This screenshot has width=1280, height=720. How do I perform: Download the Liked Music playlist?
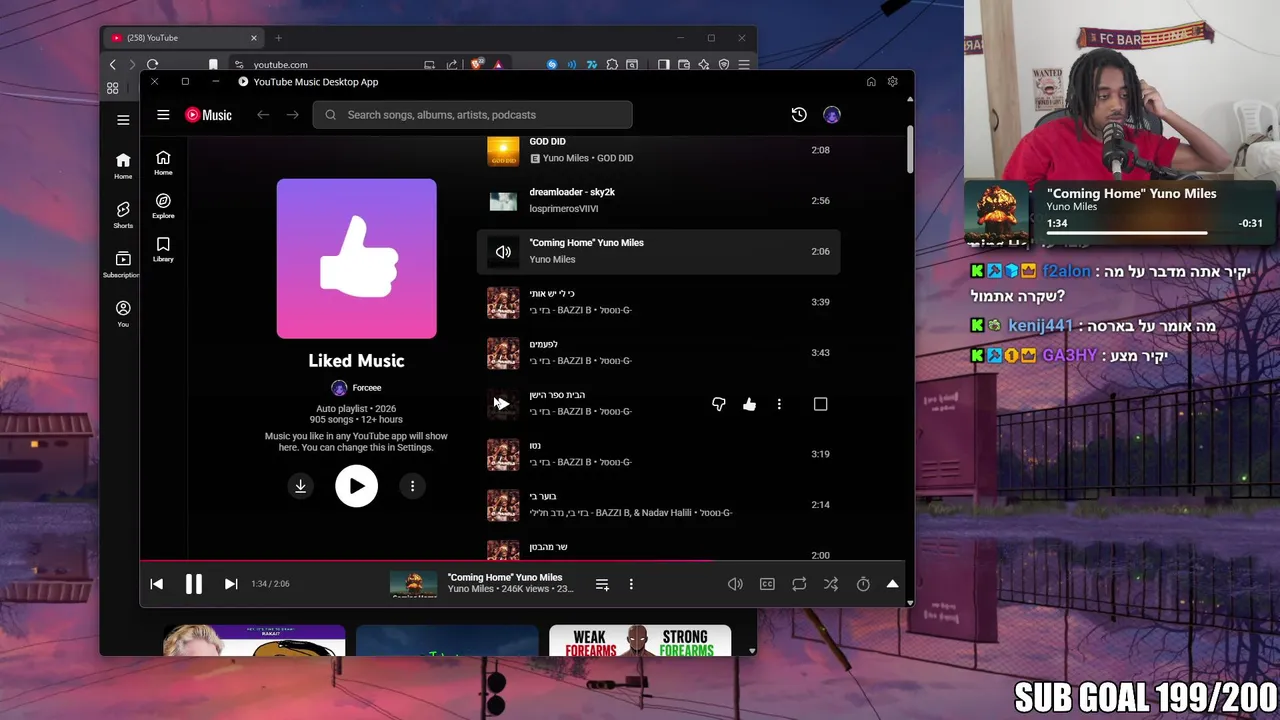tap(300, 486)
